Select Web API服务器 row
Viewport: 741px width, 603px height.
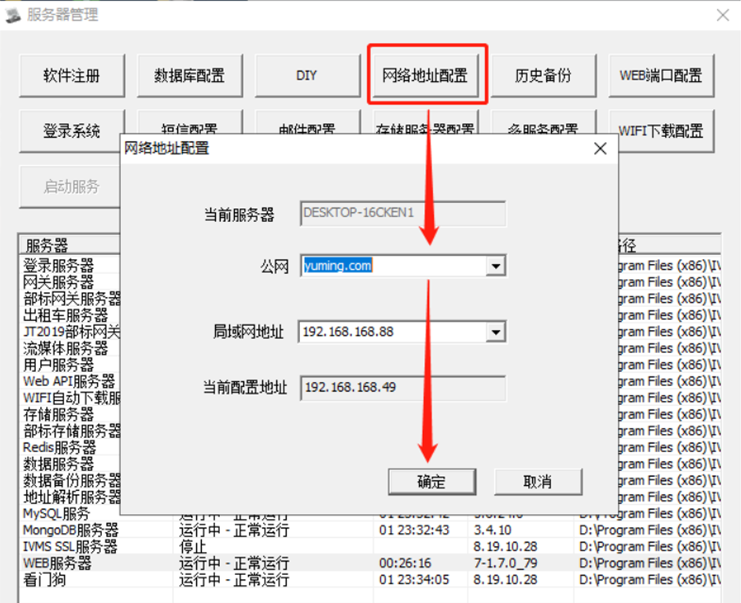pos(71,381)
